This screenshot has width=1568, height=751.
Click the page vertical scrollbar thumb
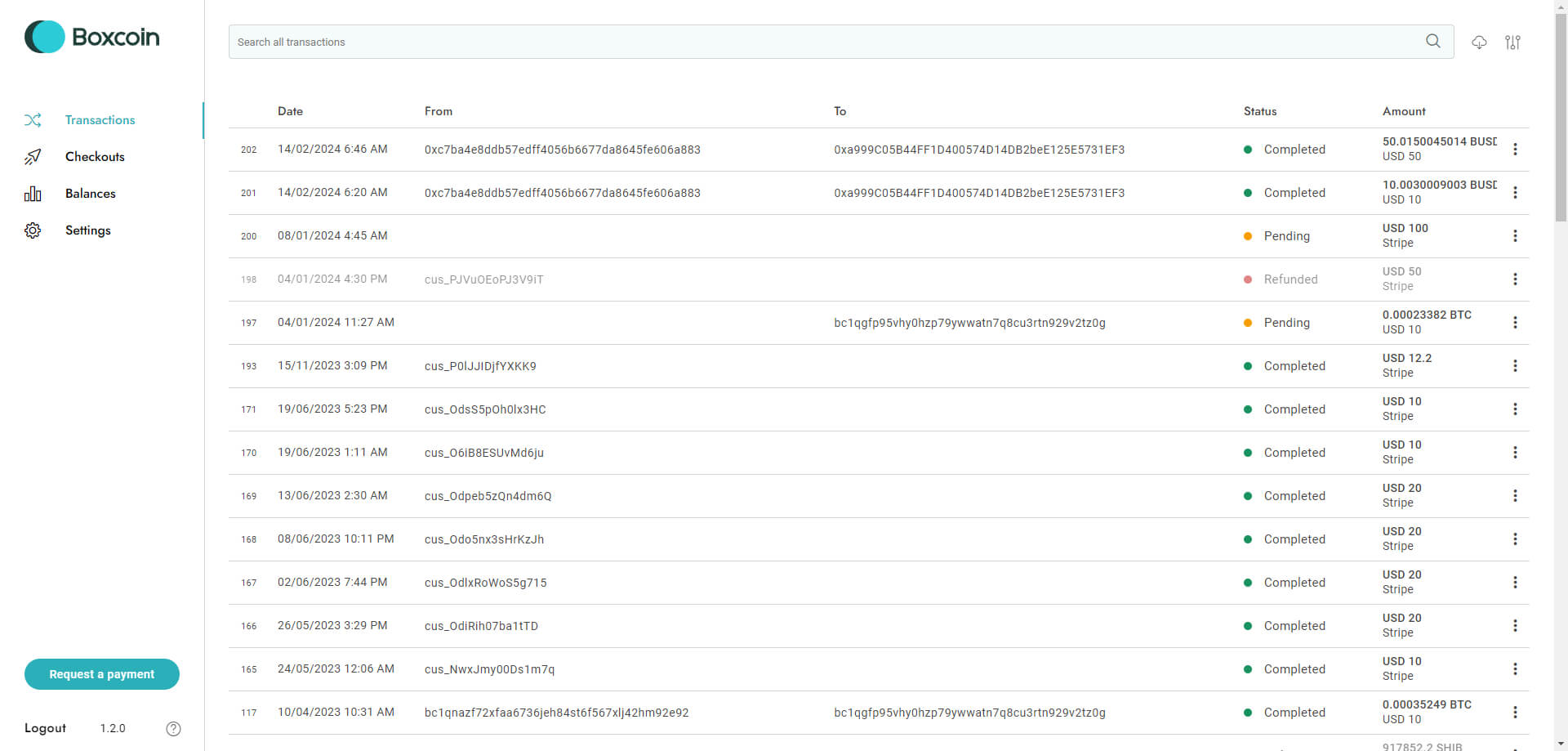tap(1561, 114)
